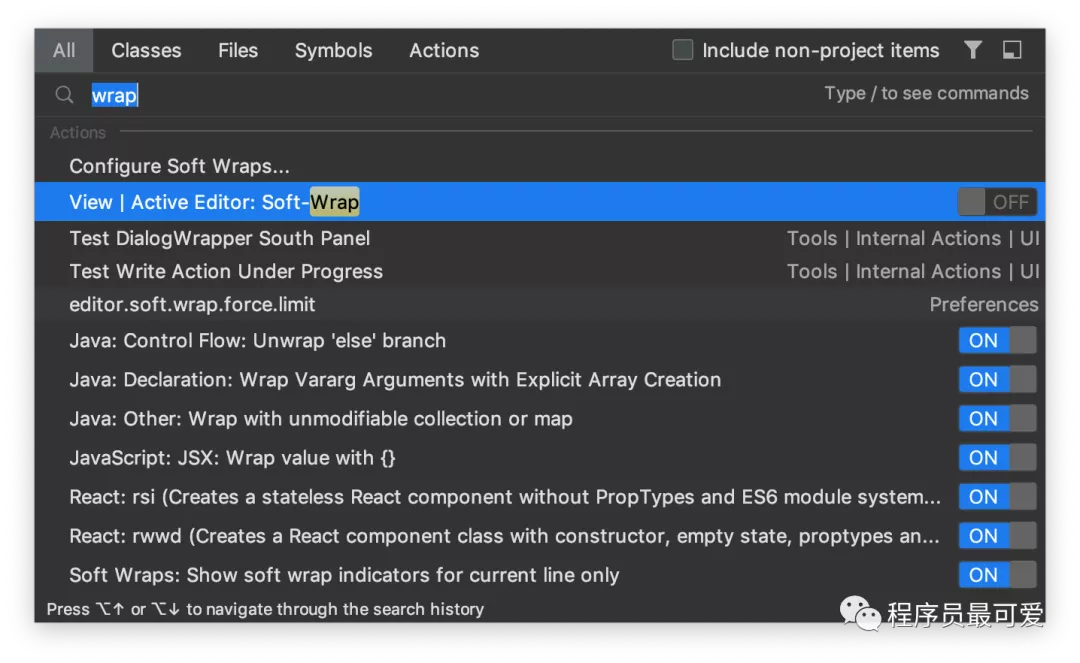
Task: Select Test Write Action Under Progress
Action: [540, 271]
